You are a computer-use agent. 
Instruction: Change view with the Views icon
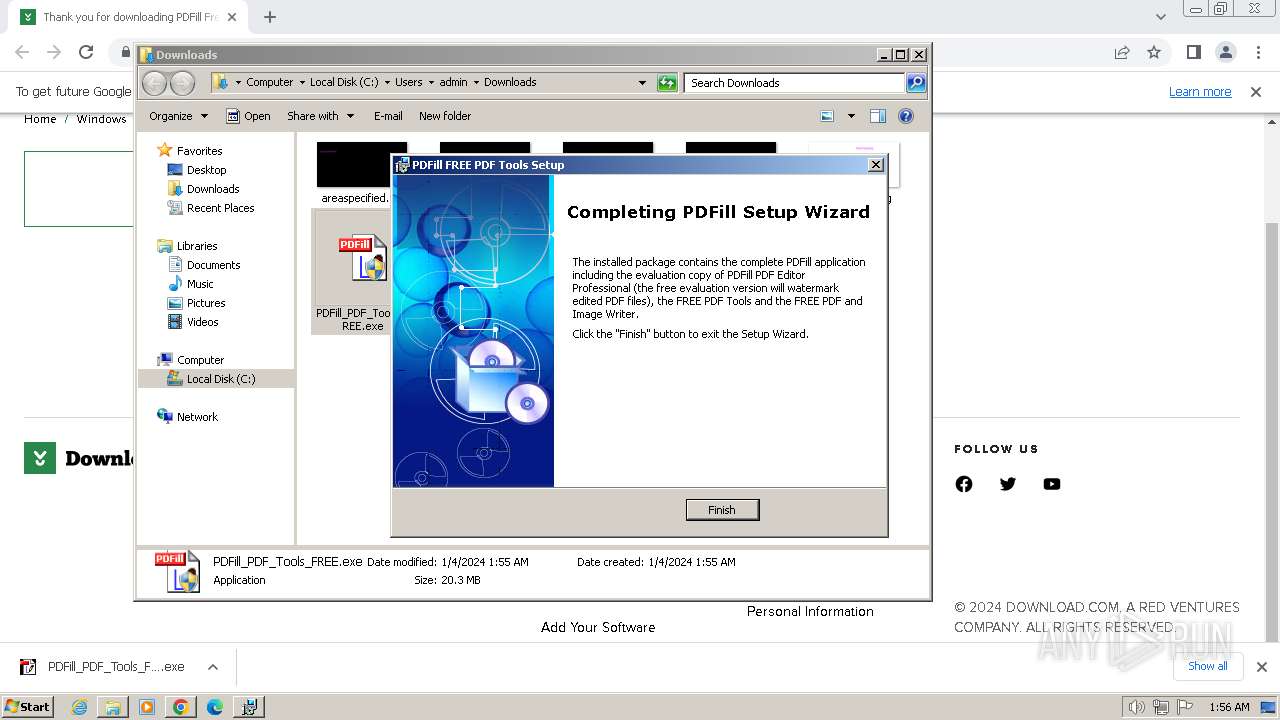[x=827, y=116]
